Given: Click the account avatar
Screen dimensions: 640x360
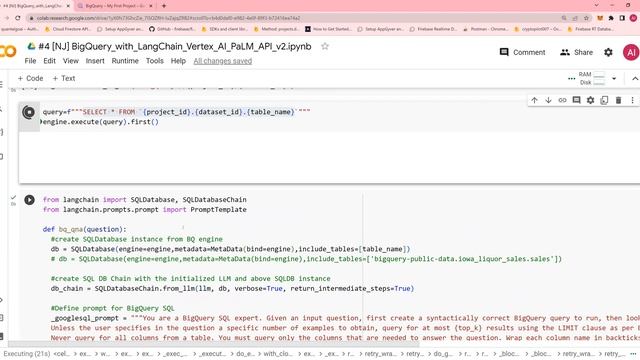Looking at the screenshot, I should click(631, 52).
